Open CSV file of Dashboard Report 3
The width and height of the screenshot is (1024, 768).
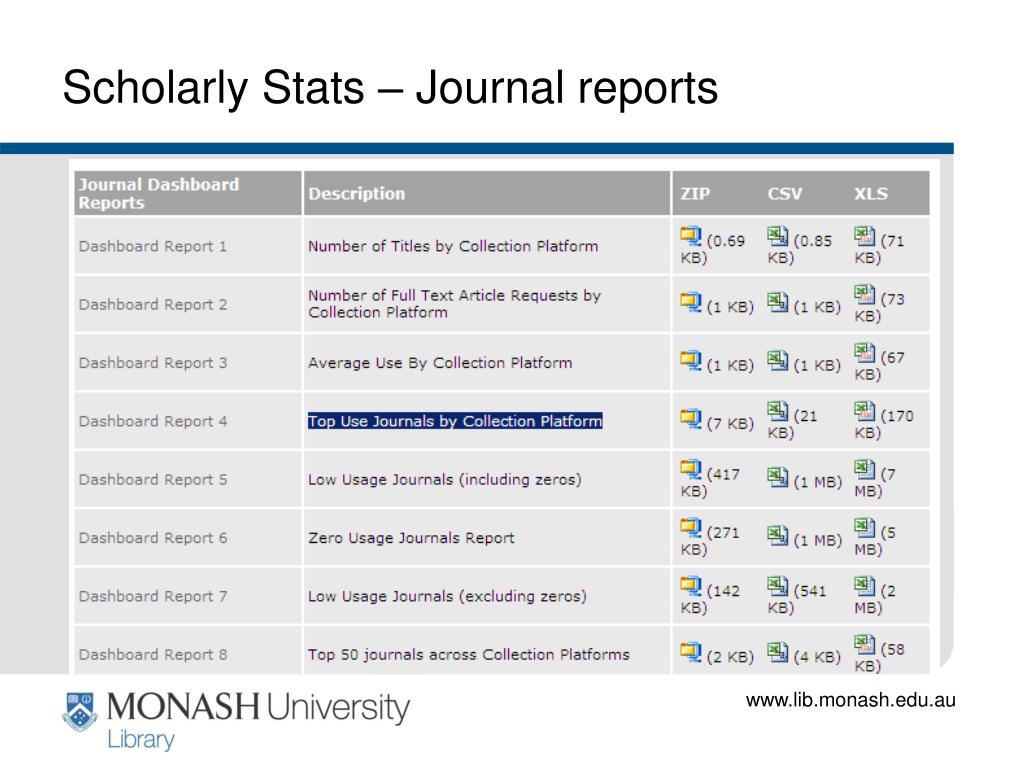(x=778, y=360)
